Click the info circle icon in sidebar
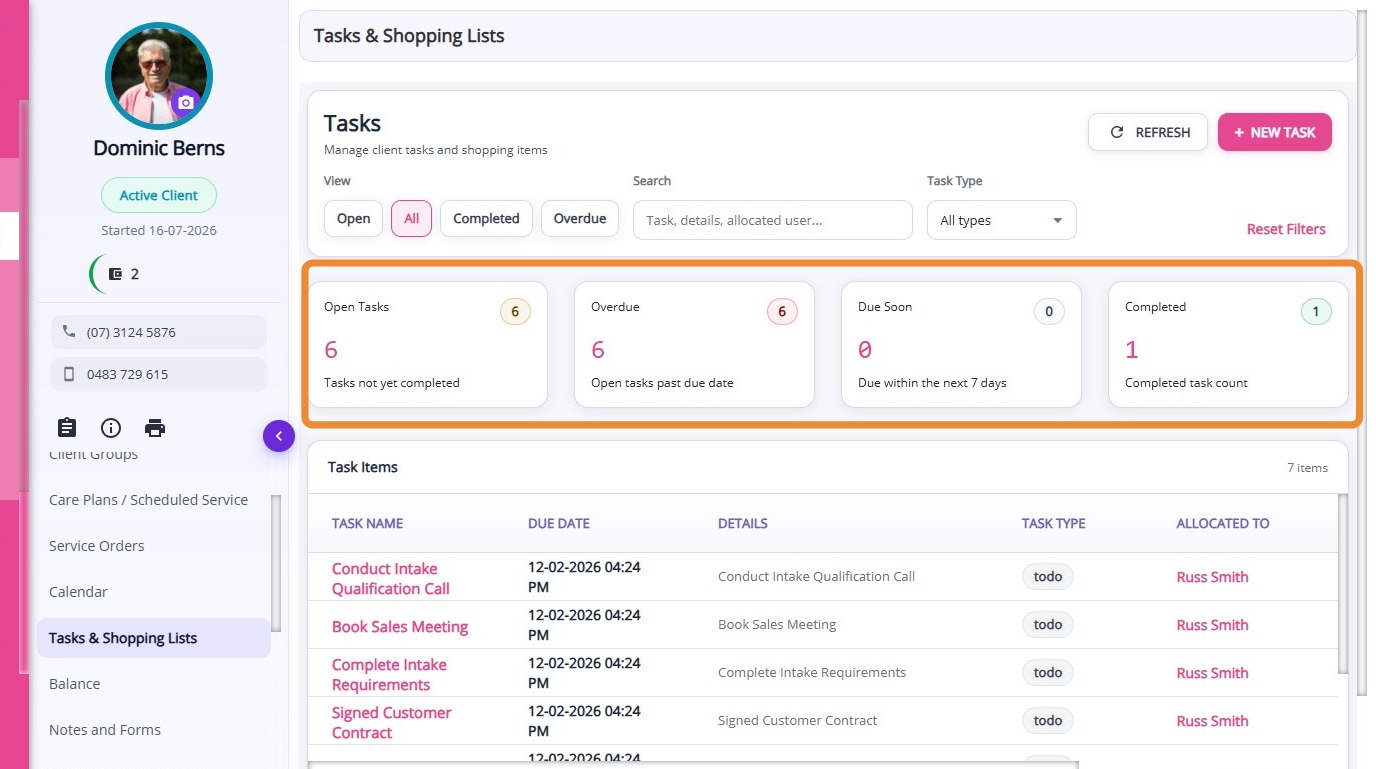Image resolution: width=1376 pixels, height=769 pixels. point(111,428)
